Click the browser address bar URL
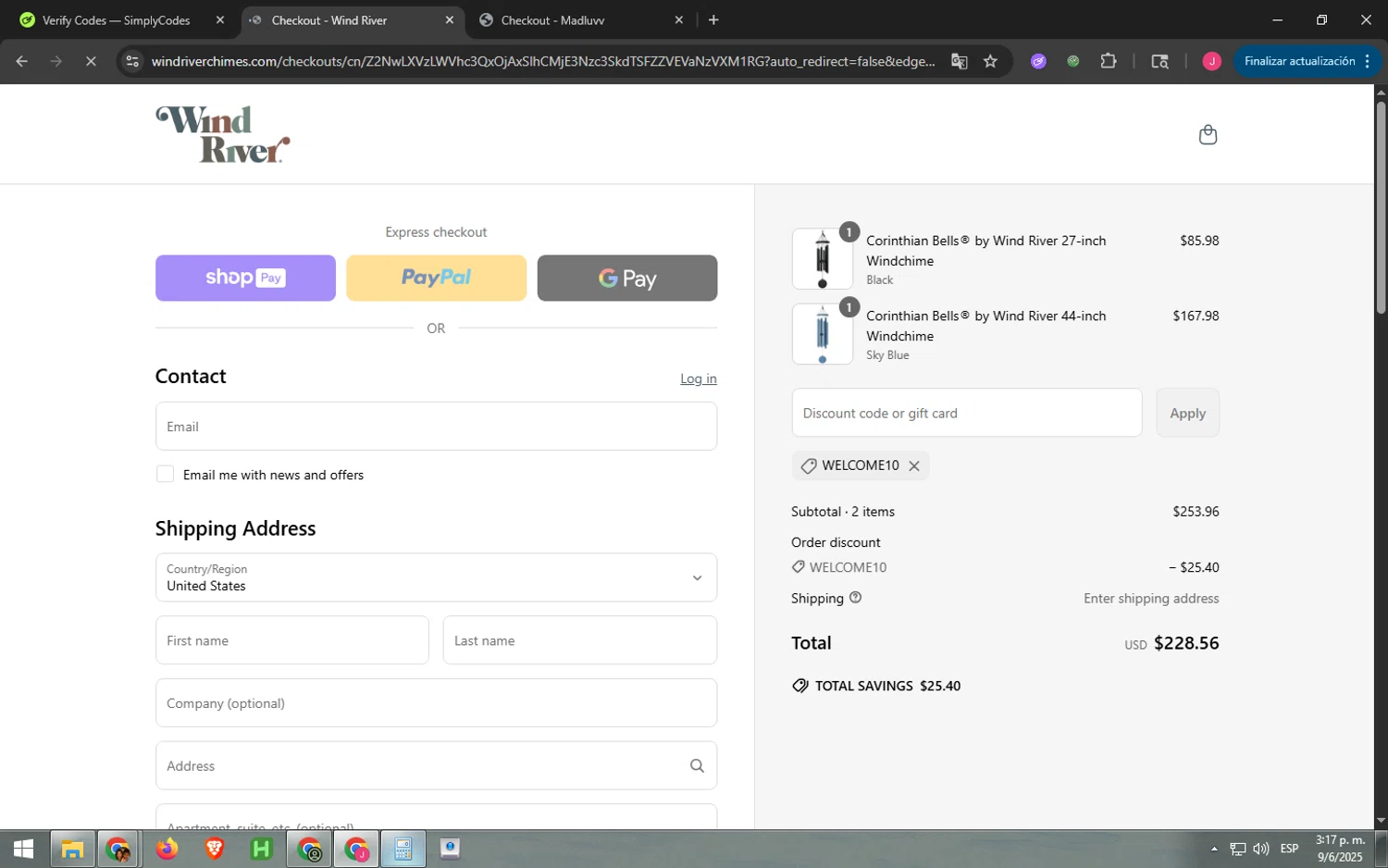The width and height of the screenshot is (1388, 868). coord(543,61)
